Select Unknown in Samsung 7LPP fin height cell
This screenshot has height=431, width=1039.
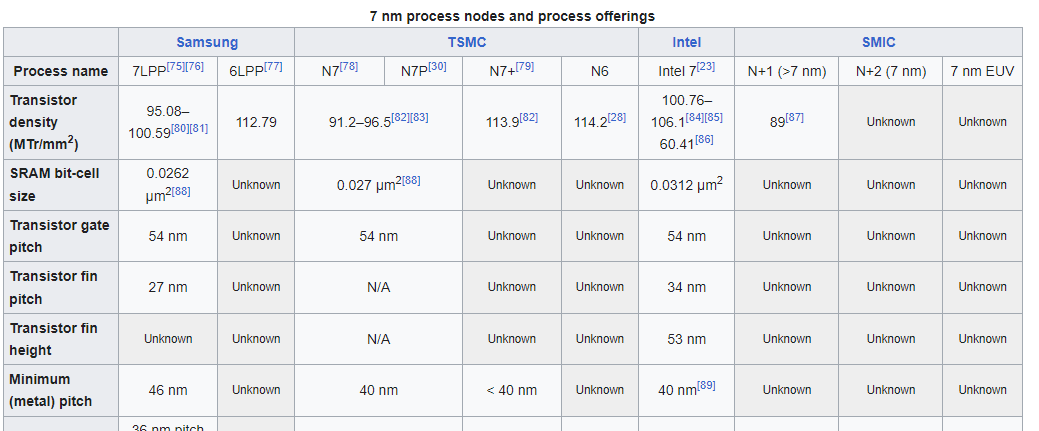pos(168,339)
